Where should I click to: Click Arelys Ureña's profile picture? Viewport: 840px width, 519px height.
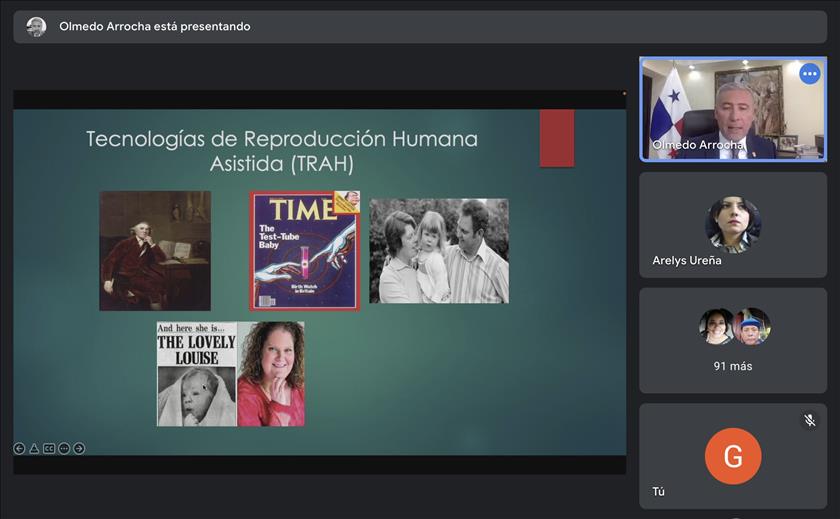(733, 224)
